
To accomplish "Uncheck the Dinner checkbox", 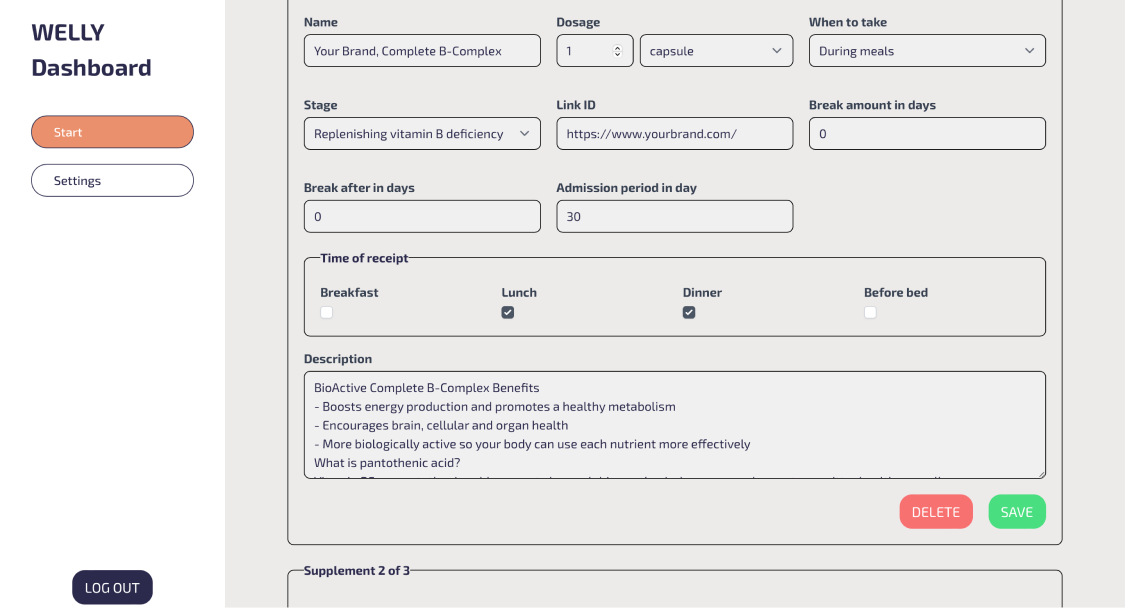I will click(x=689, y=313).
